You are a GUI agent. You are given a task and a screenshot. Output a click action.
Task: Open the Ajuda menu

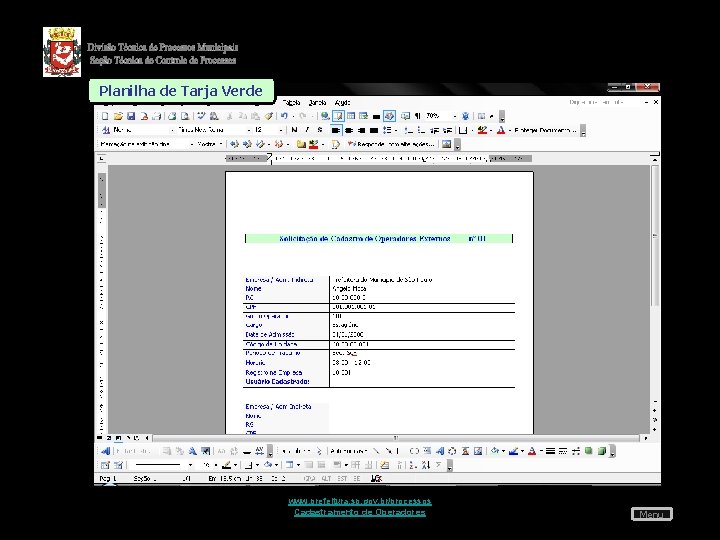tap(342, 102)
